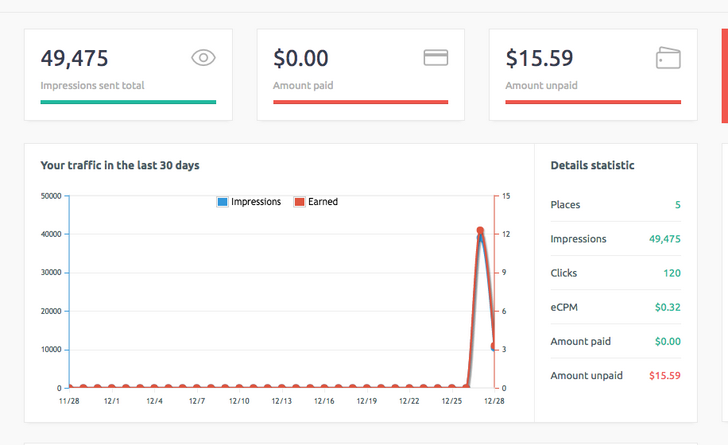Click the eCPM value $0.32
The image size is (728, 445).
click(667, 307)
